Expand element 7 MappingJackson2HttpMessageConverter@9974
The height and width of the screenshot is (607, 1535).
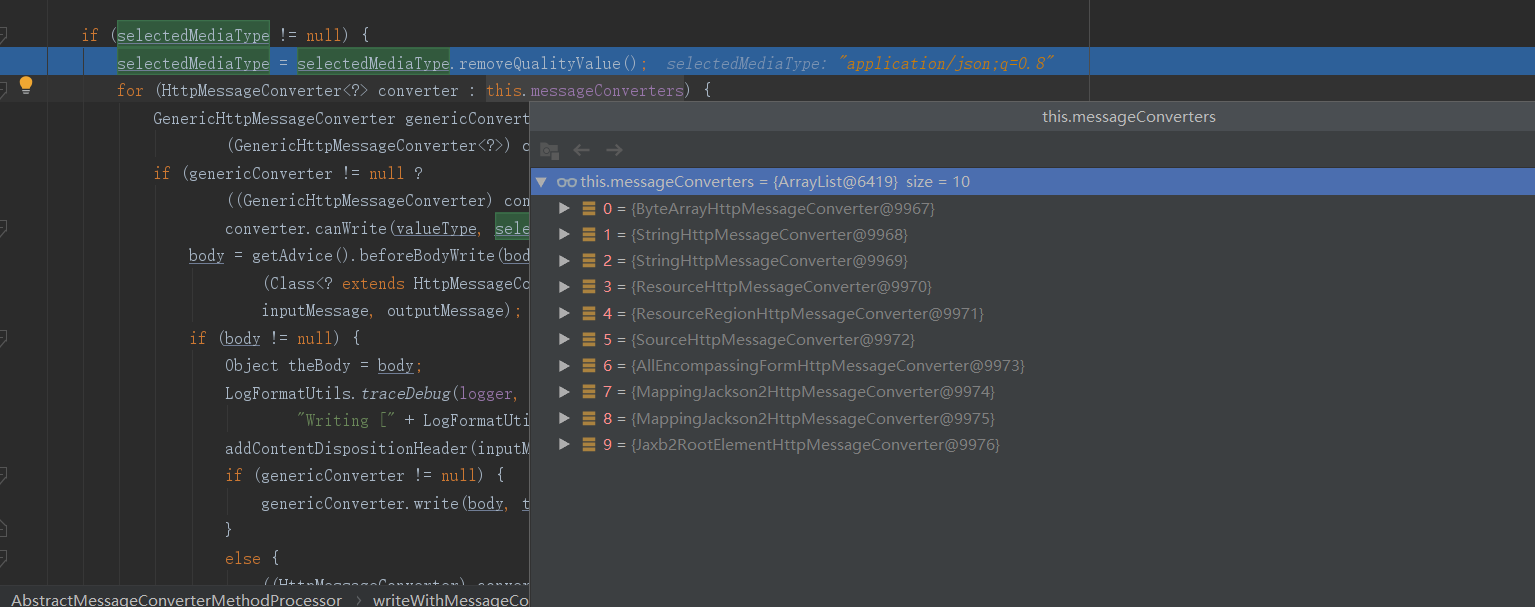(564, 392)
